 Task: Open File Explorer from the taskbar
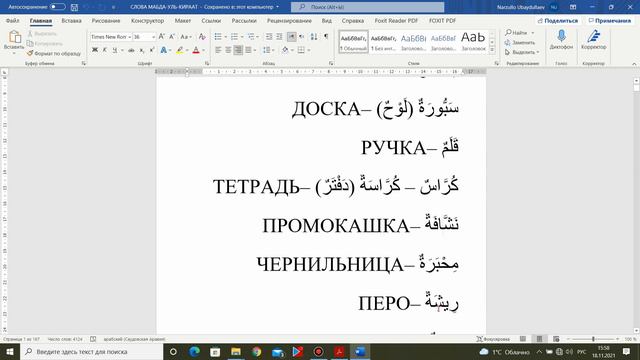pyautogui.click(x=236, y=351)
